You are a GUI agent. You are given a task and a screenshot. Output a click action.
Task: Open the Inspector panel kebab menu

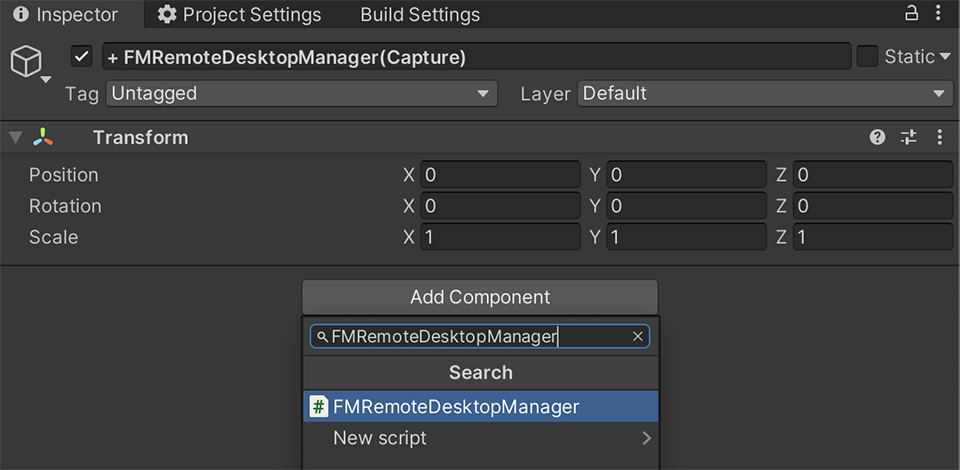click(939, 14)
